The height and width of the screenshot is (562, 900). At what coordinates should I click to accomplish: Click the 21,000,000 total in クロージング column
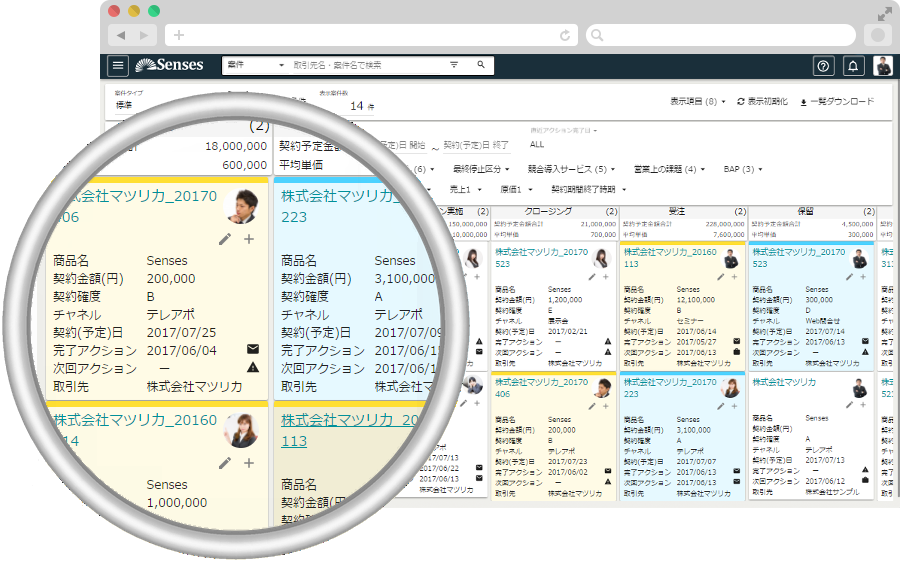coord(598,224)
